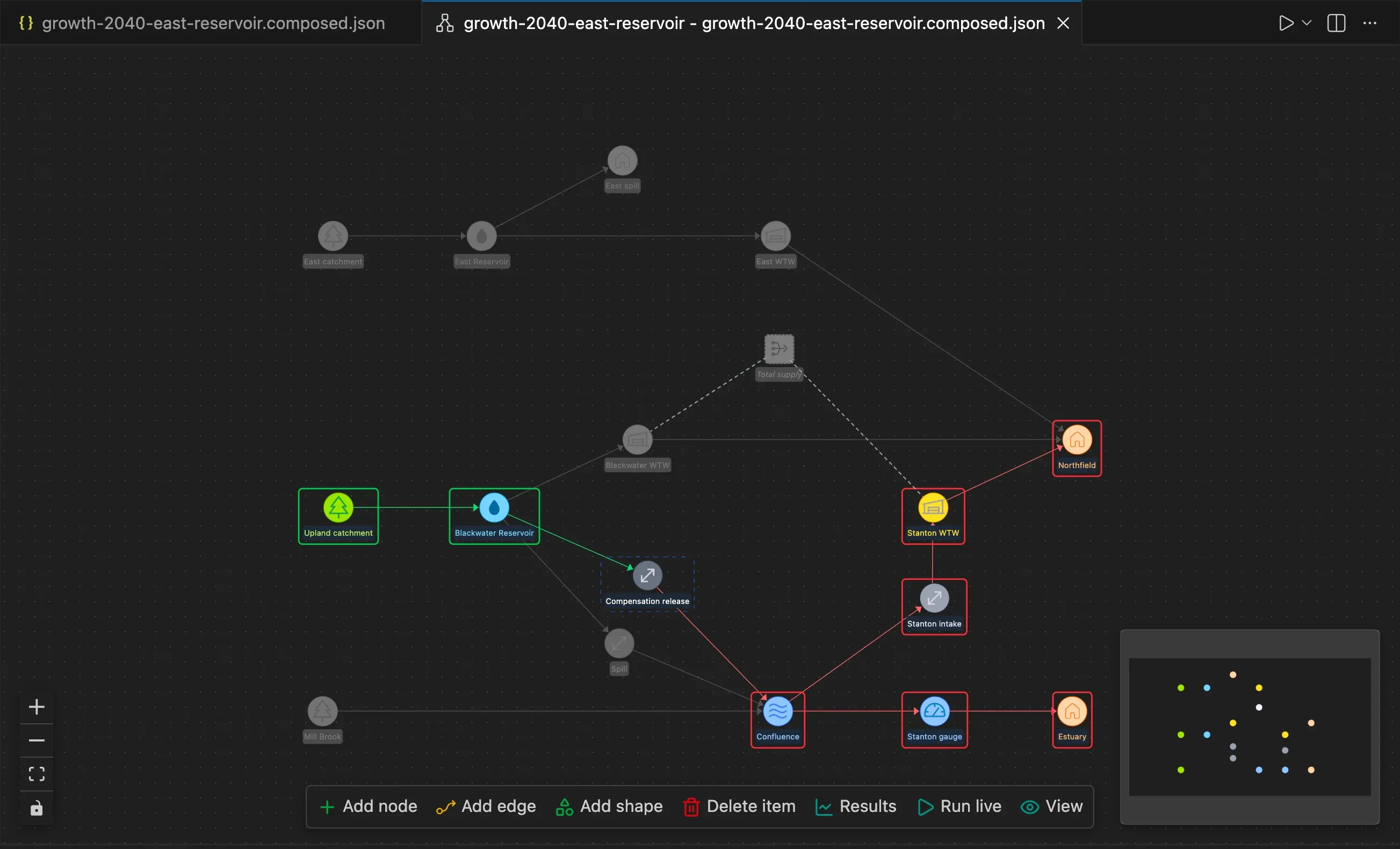1400x849 pixels.
Task: Select the East catchment node
Action: point(333,236)
